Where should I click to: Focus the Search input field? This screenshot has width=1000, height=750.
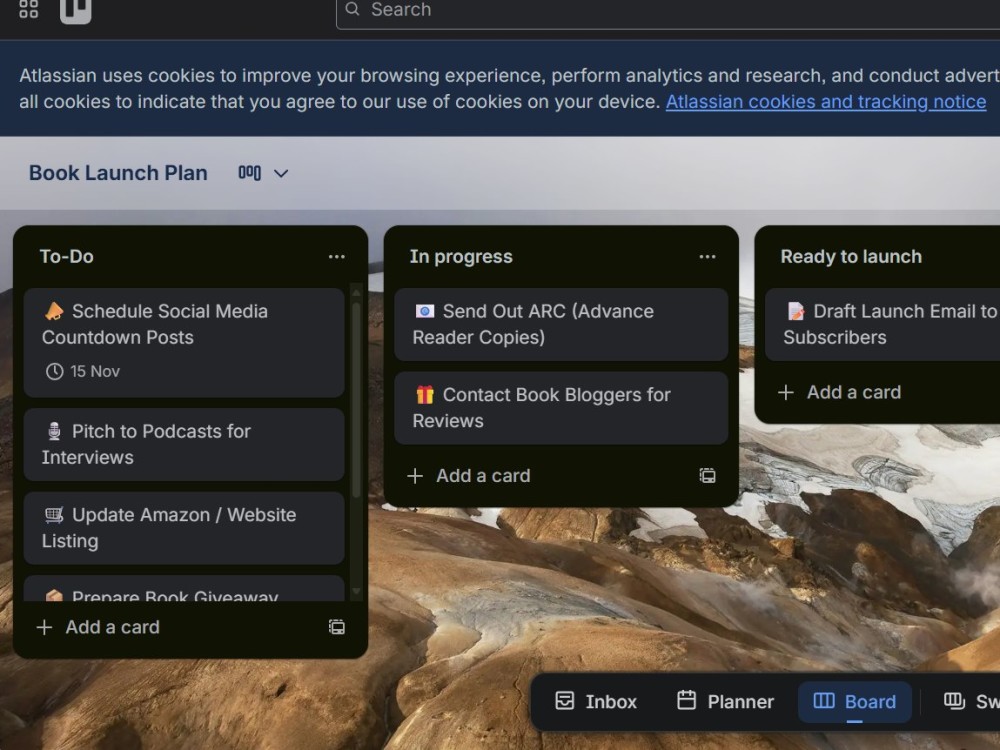point(668,11)
